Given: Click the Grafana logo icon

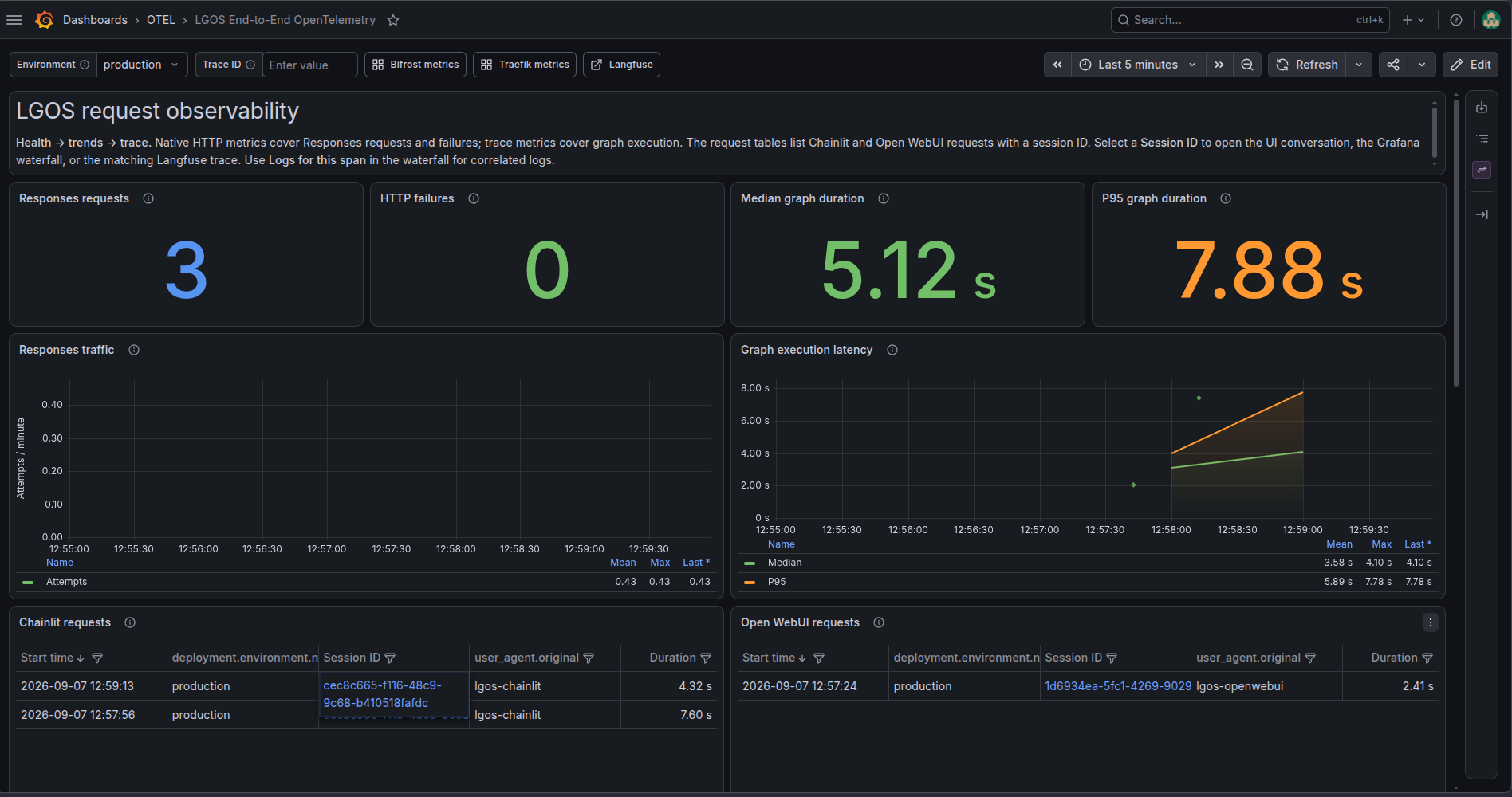Looking at the screenshot, I should click(45, 20).
